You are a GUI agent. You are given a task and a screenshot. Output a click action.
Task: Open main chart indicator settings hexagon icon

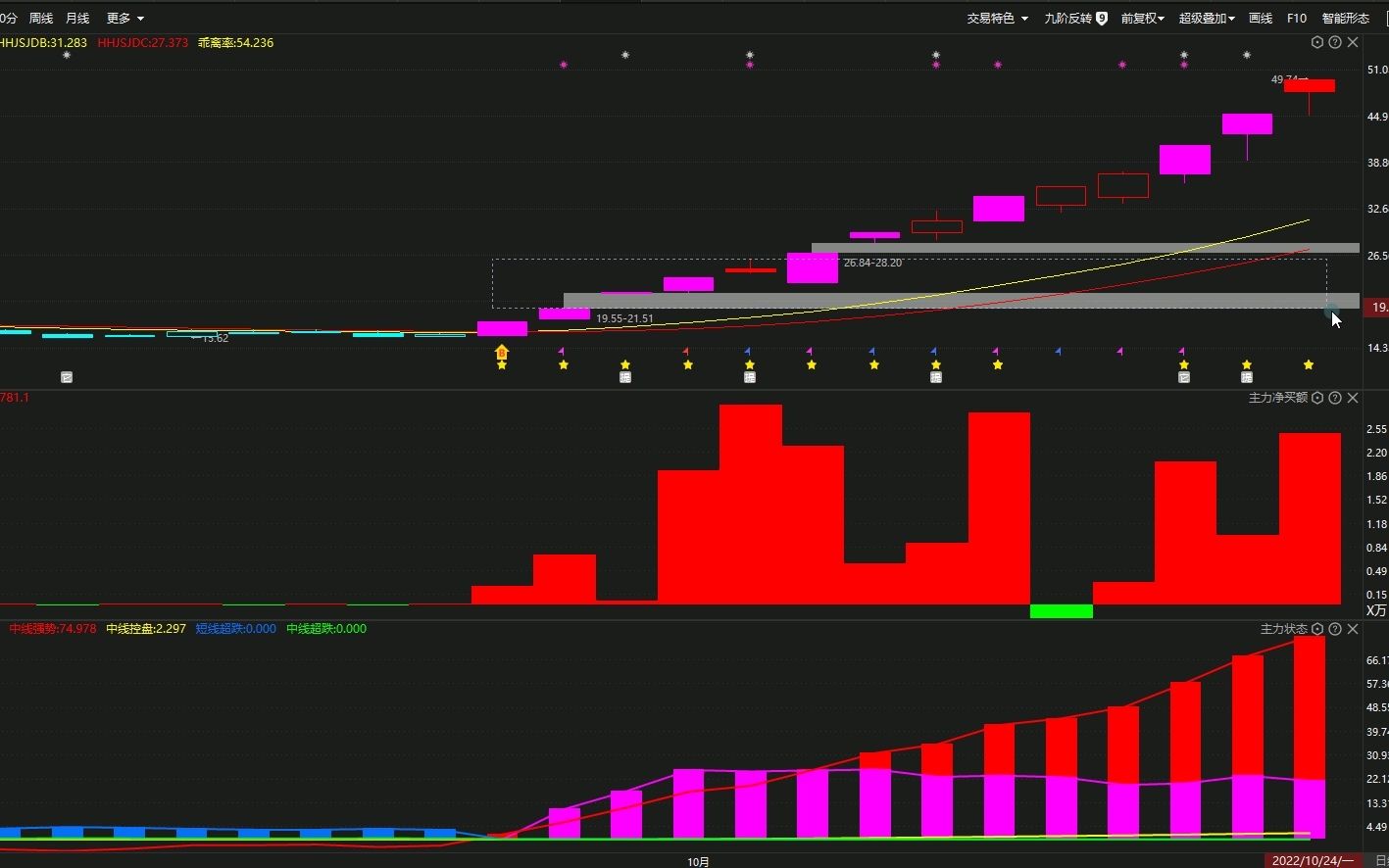coord(1317,42)
